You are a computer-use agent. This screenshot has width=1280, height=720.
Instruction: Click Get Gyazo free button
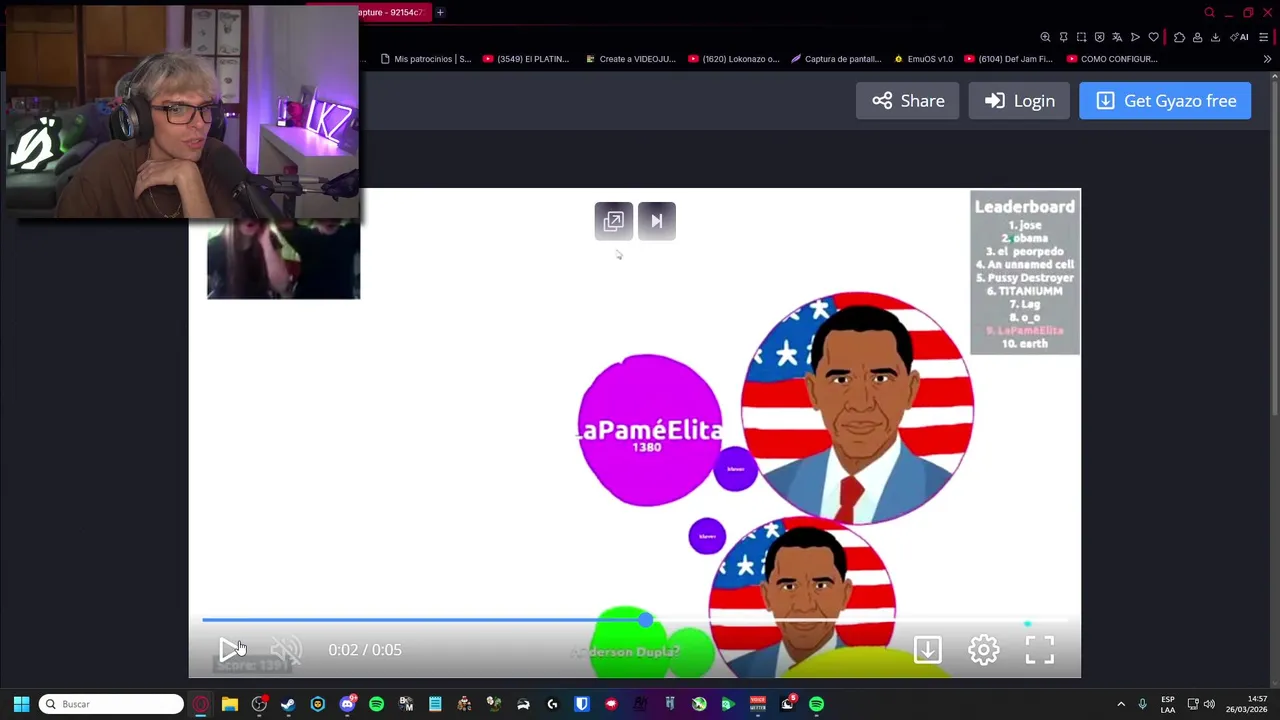point(1165,100)
